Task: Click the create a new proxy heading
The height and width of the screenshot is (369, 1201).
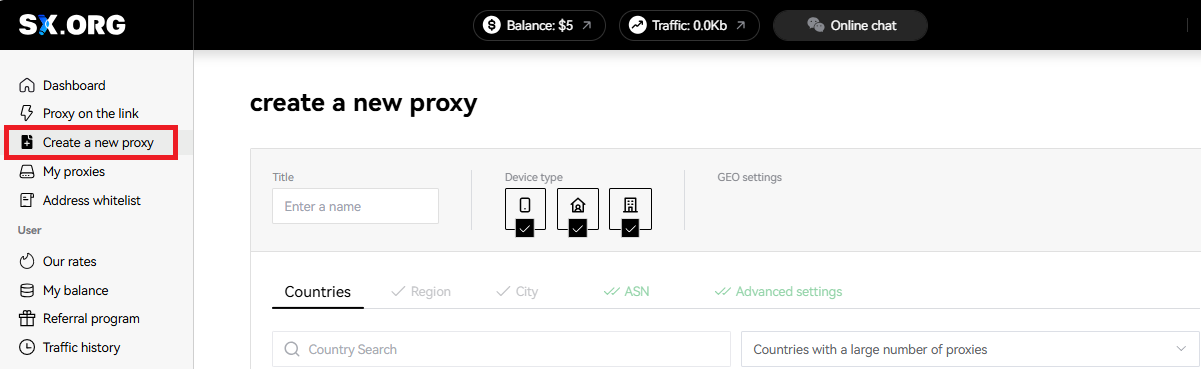Action: point(364,103)
